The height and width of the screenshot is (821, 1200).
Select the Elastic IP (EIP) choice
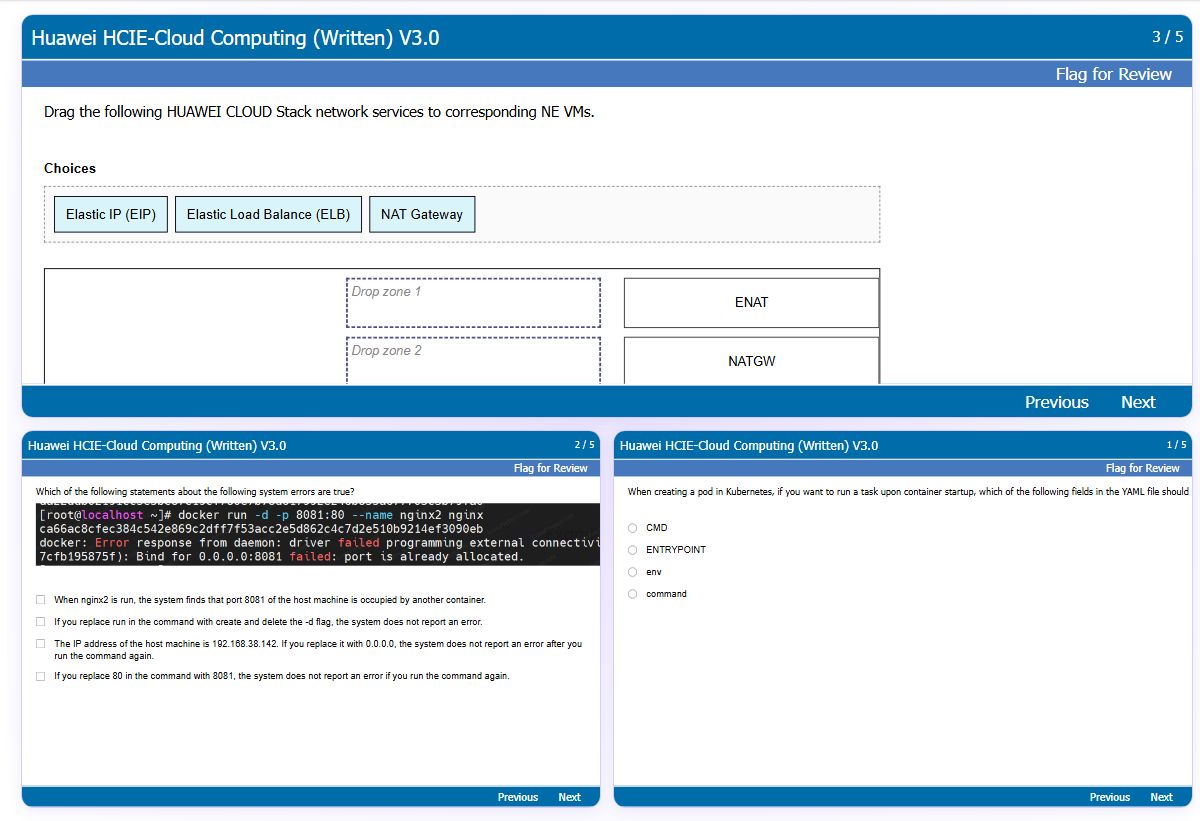click(111, 214)
